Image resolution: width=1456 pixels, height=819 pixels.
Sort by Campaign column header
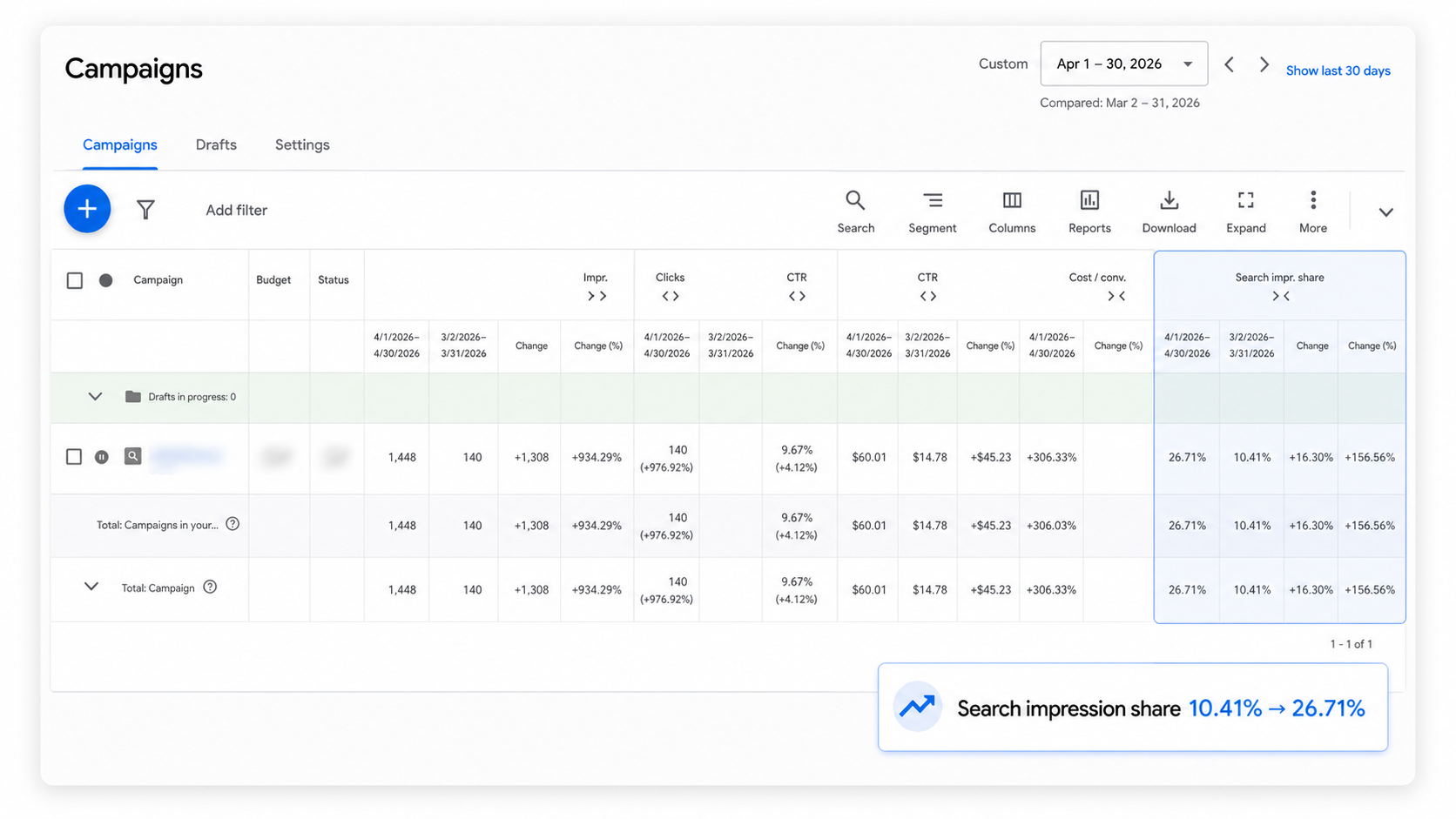(158, 280)
